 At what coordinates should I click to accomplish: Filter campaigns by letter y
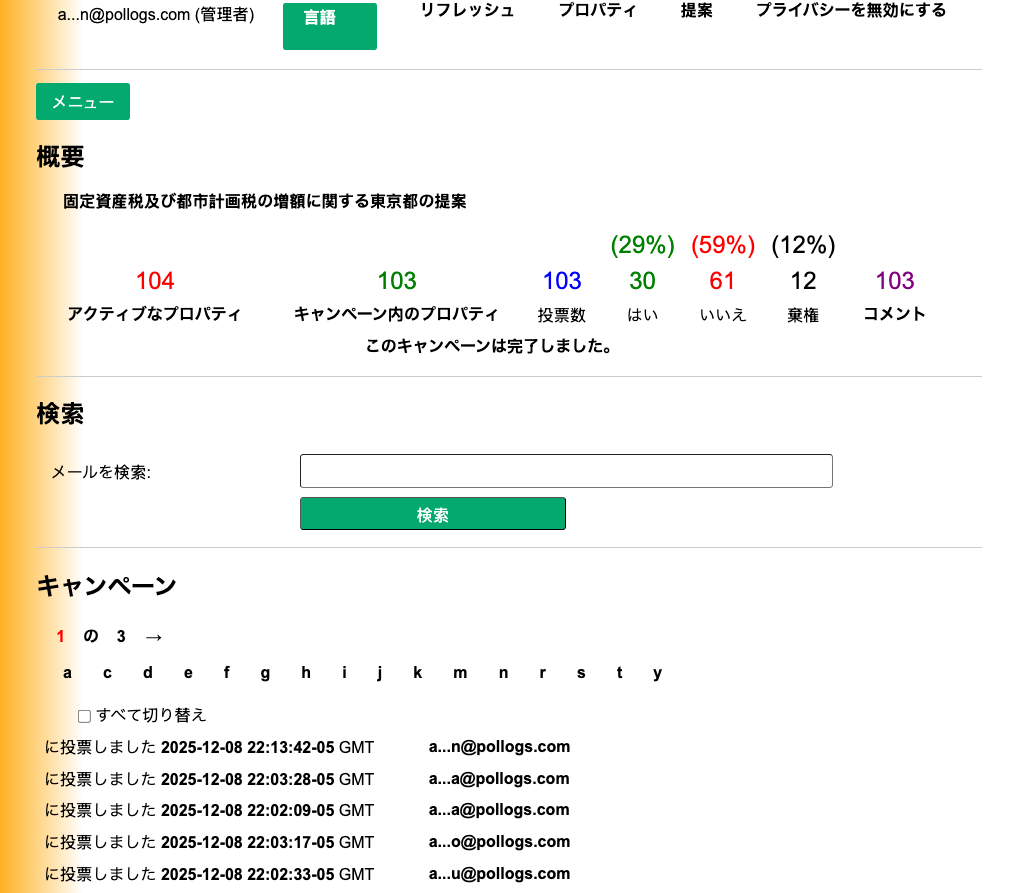658,673
